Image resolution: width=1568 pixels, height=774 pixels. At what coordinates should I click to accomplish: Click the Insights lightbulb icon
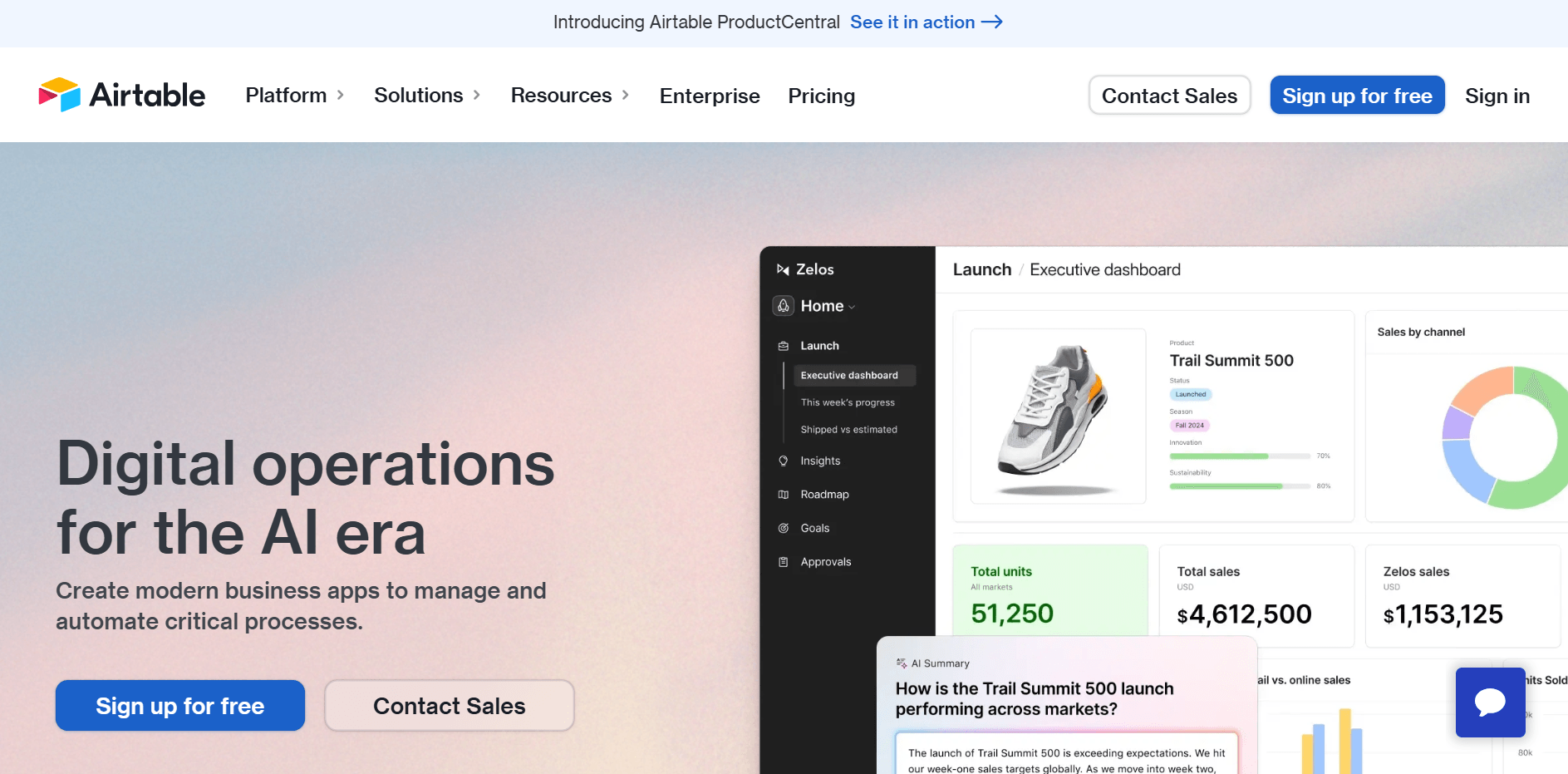[x=783, y=461]
